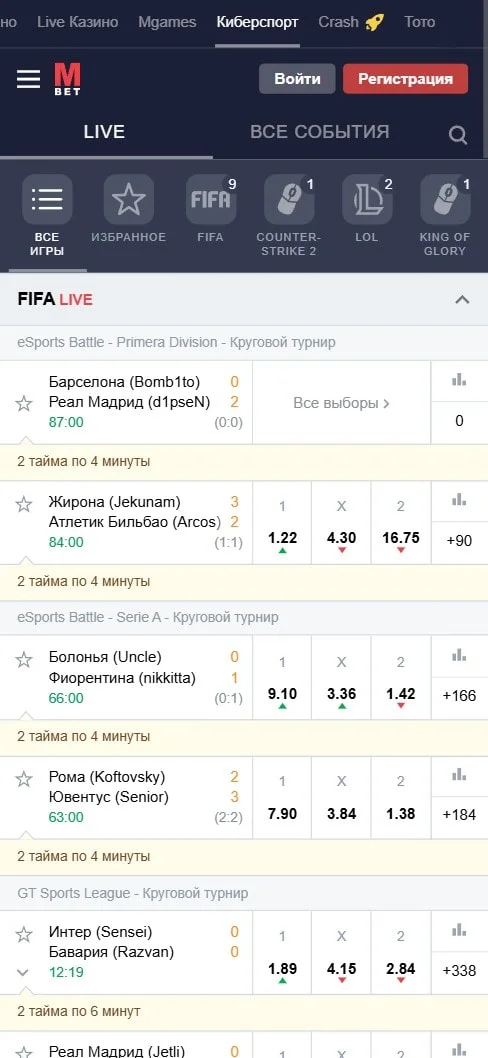Open Все выборы for Барселона match
Image resolution: width=488 pixels, height=1058 pixels.
click(342, 403)
